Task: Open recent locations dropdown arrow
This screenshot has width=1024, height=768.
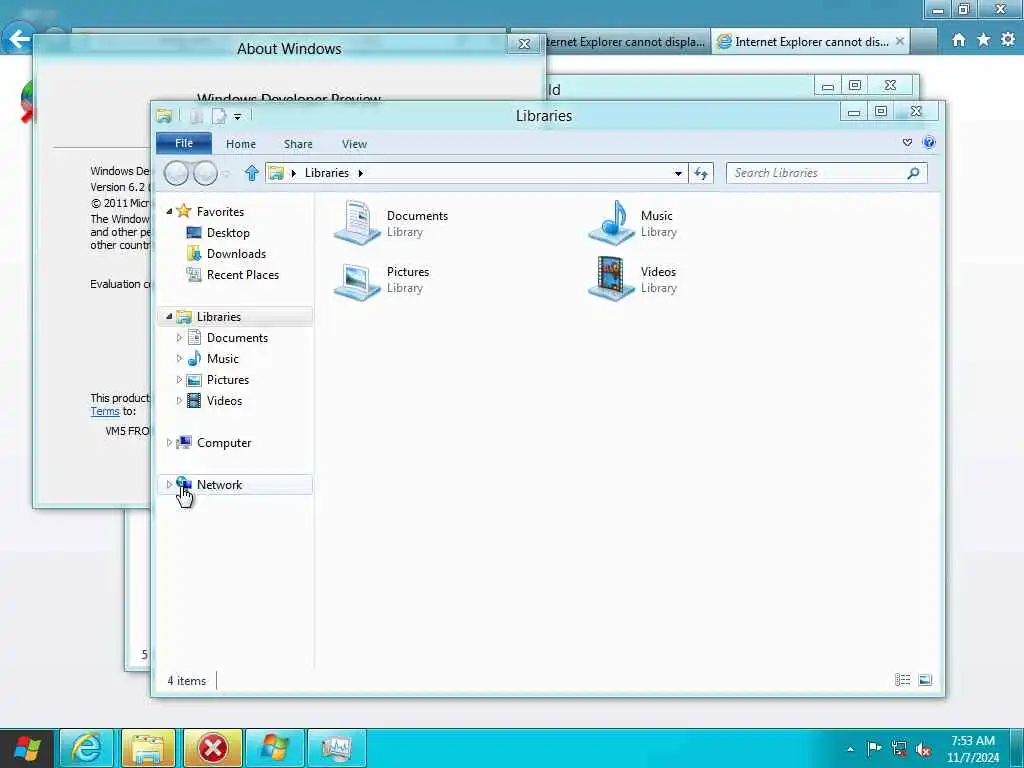Action: [226, 173]
